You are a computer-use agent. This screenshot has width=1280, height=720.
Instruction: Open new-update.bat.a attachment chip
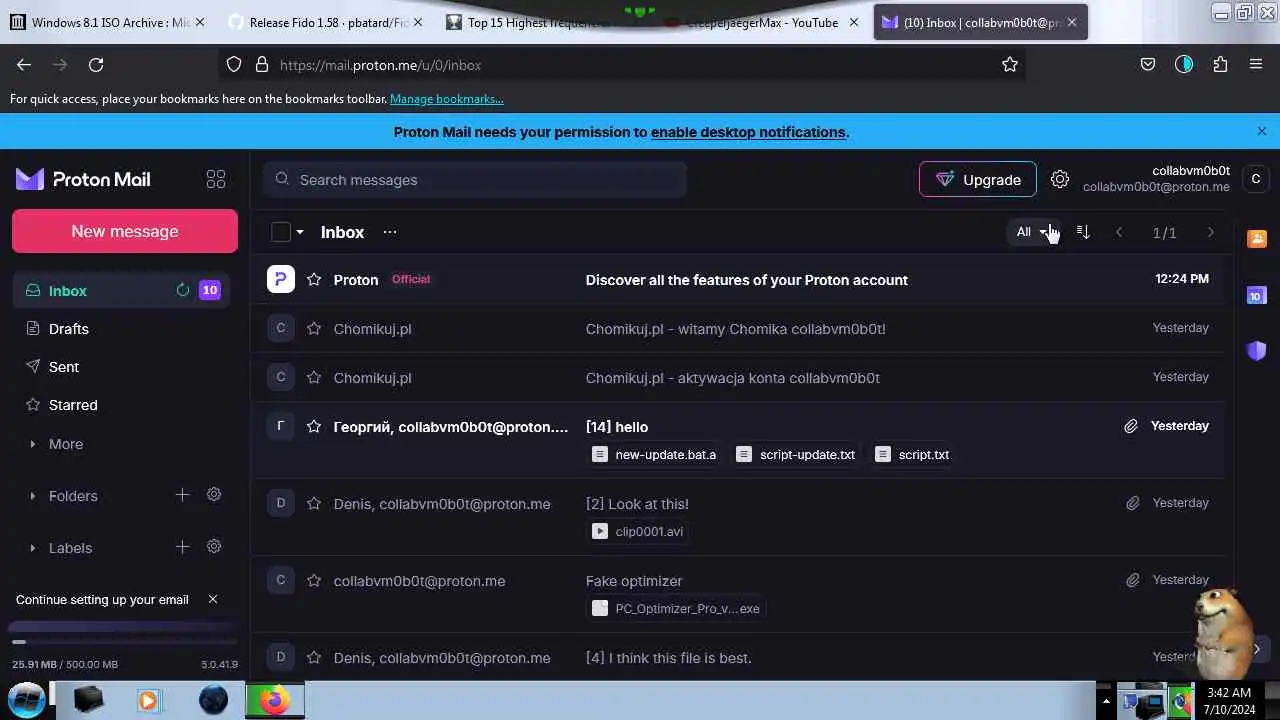[x=655, y=455]
